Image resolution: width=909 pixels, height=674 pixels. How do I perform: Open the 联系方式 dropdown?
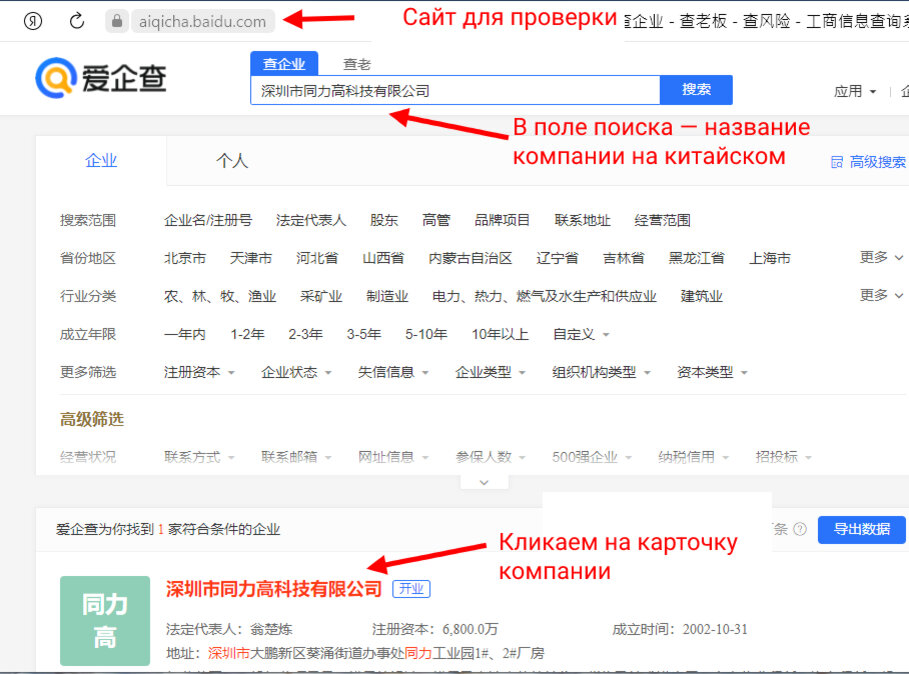[x=199, y=457]
